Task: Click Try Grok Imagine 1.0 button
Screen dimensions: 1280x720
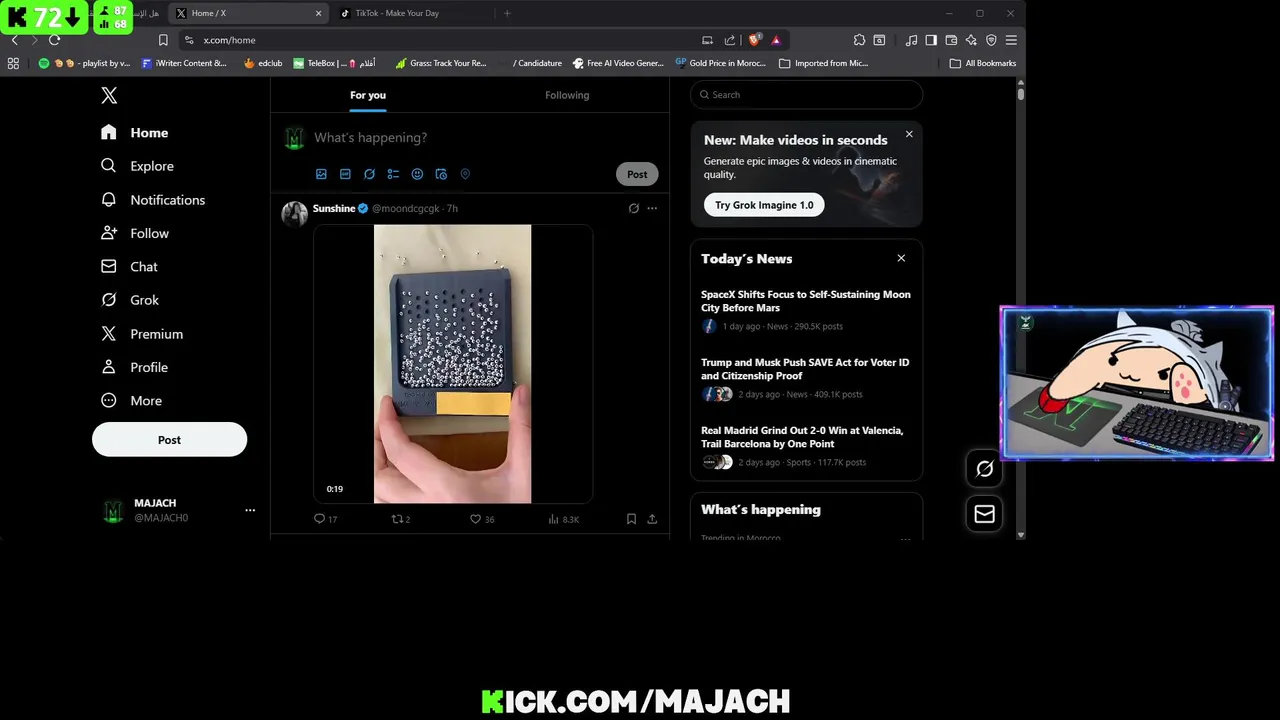Action: [764, 205]
